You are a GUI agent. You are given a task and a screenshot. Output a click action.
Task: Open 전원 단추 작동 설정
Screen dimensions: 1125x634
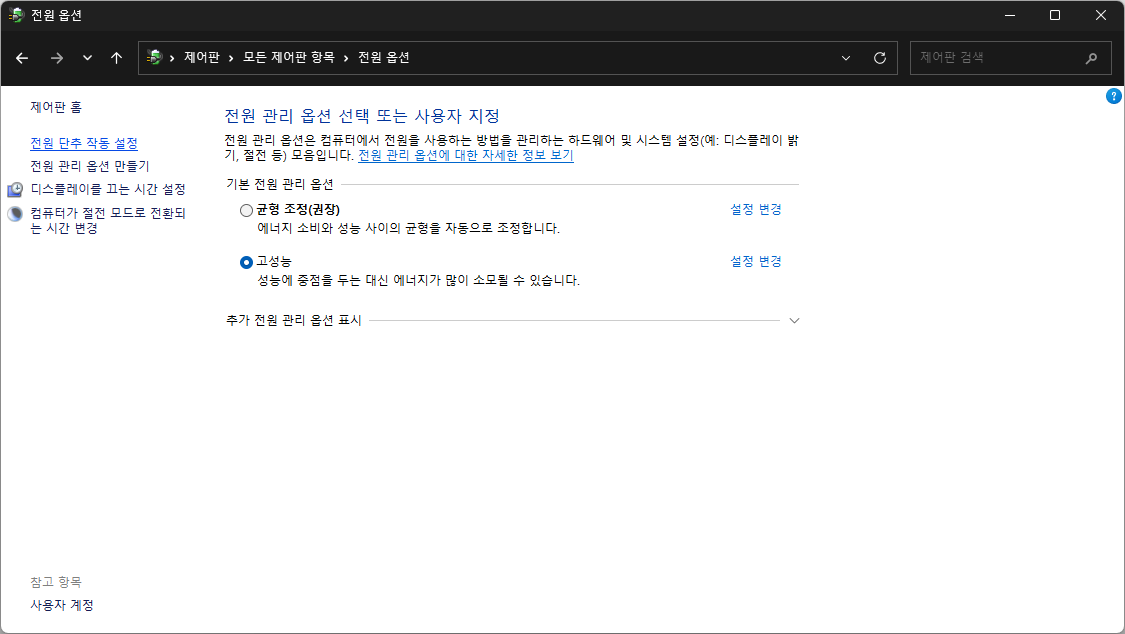(84, 143)
